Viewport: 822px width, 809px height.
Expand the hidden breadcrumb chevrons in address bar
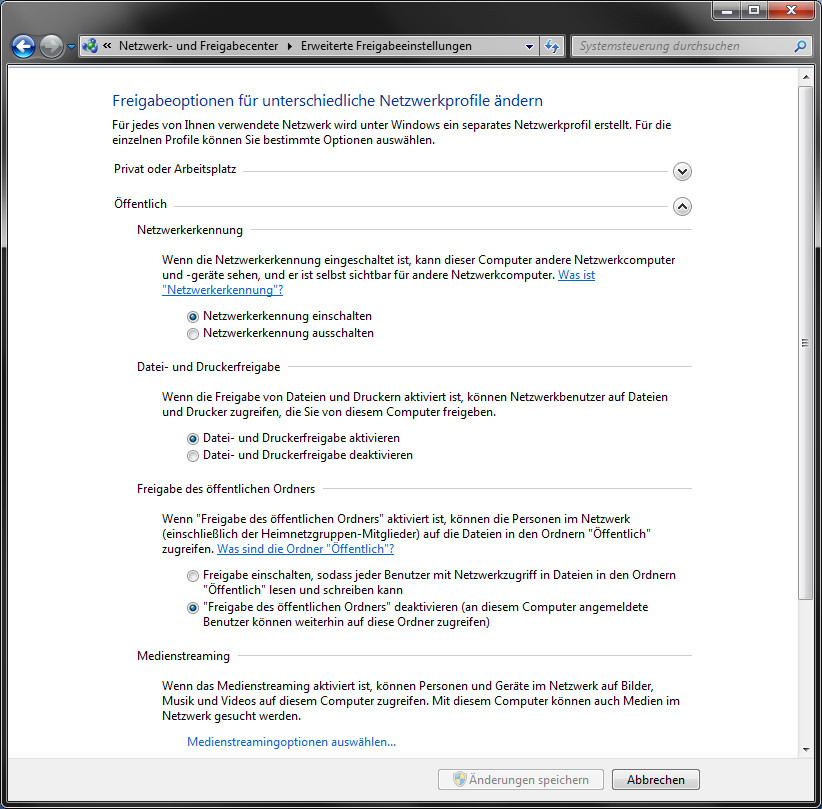(107, 46)
